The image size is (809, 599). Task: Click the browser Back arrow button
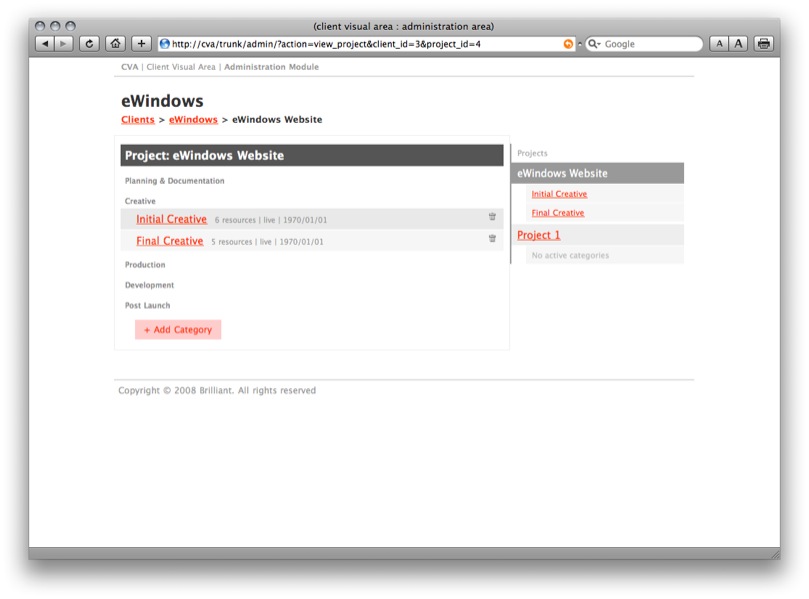45,44
